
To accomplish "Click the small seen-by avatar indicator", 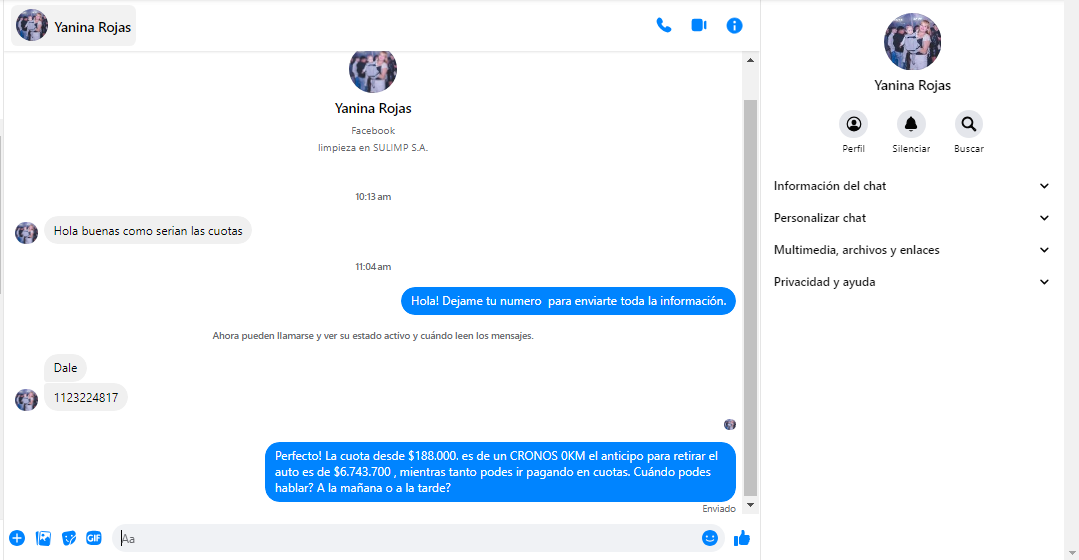I will coord(729,424).
